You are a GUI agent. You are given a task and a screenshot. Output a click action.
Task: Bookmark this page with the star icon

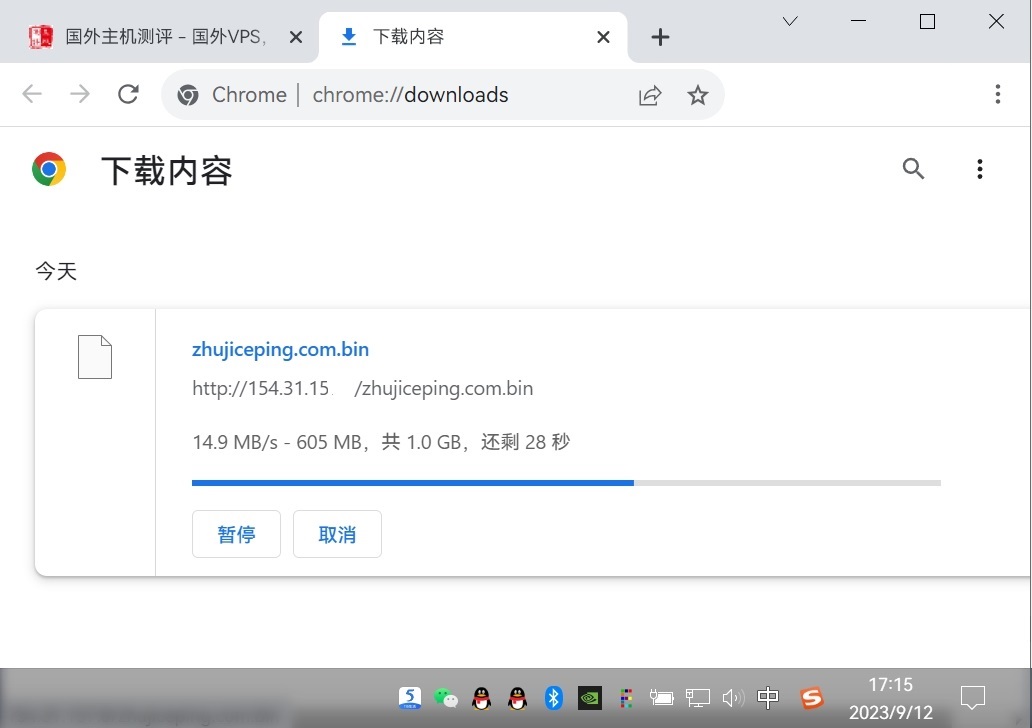(x=698, y=95)
